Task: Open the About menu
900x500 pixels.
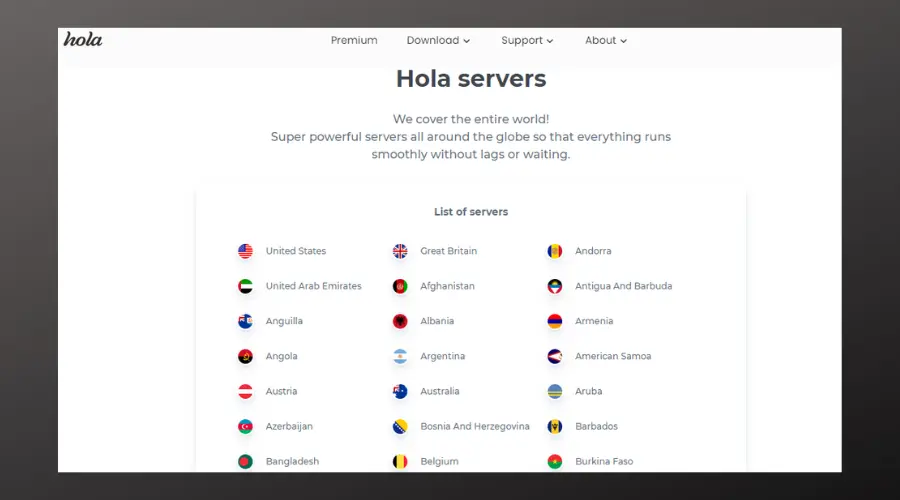Action: 606,40
